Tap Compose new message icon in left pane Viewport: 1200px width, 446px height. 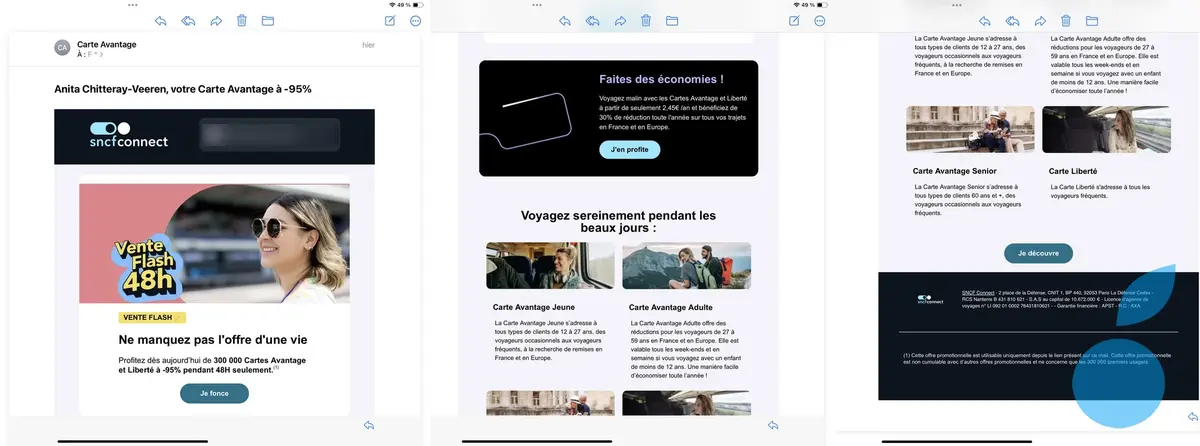click(x=389, y=20)
